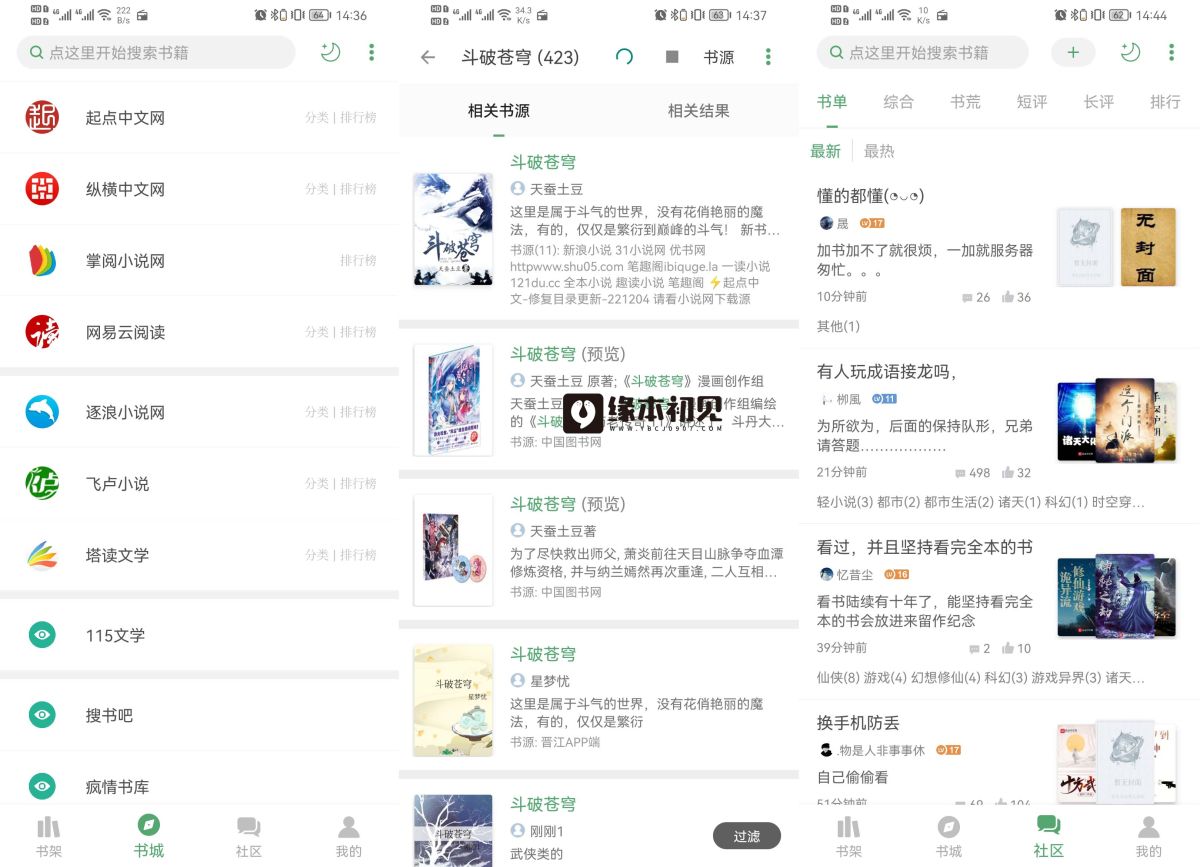Open the 斗破苍穹 cover by 天蚕土豆 with 书源(11)
The image size is (1200, 867).
pos(453,229)
